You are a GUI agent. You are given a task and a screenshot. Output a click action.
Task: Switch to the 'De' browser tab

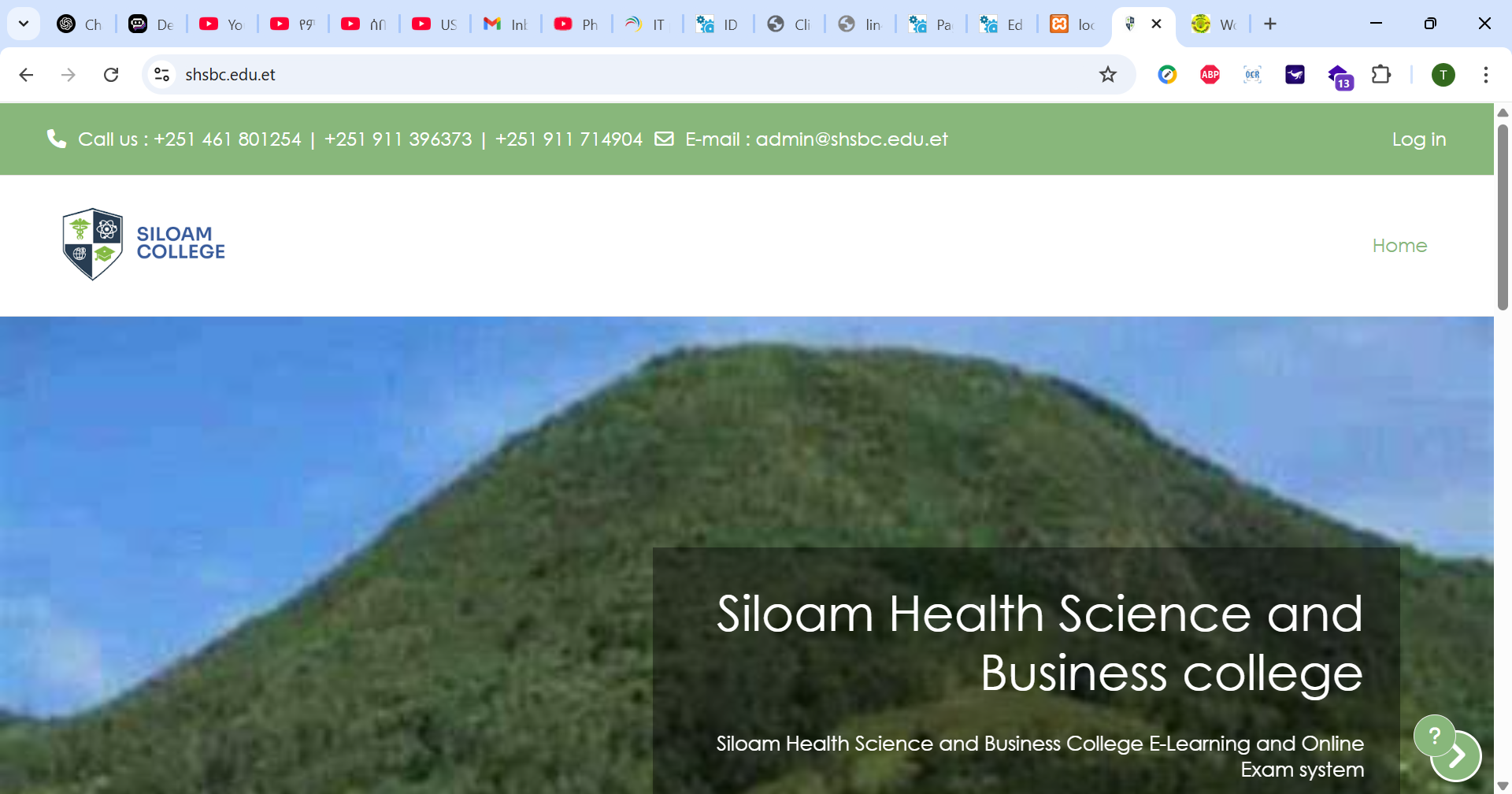click(151, 24)
